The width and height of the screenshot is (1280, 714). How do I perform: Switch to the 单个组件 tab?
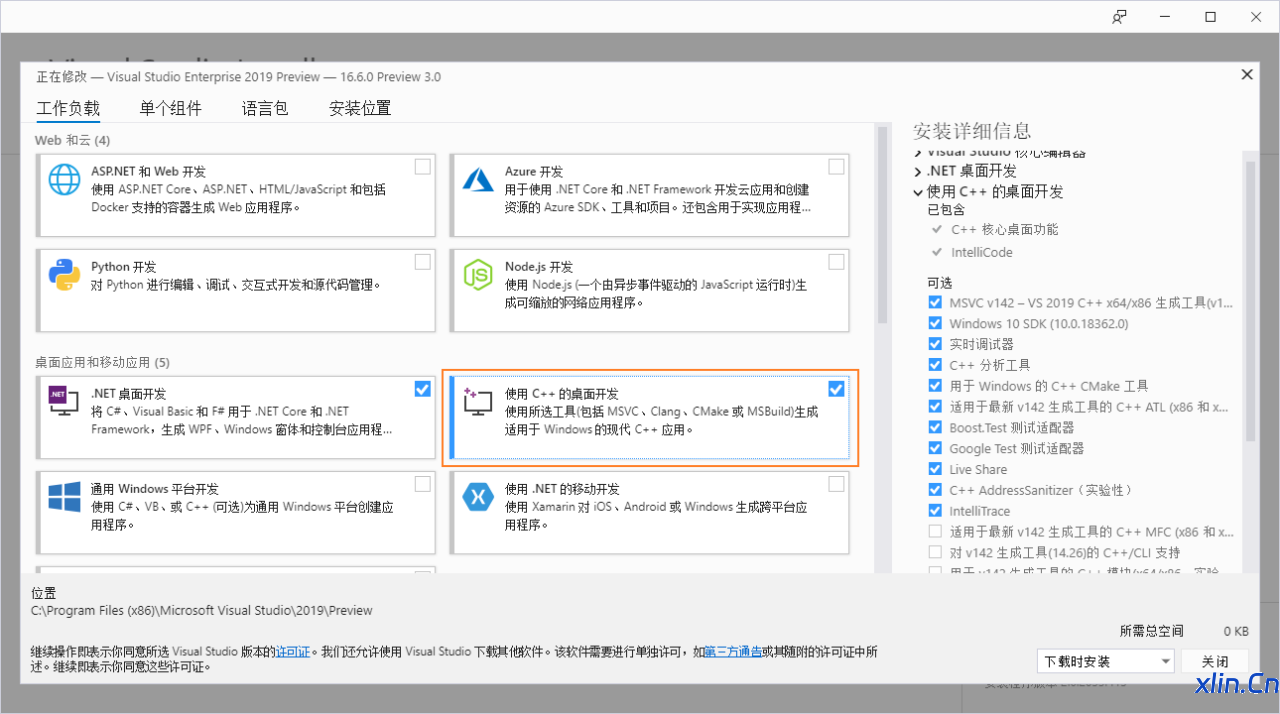click(170, 108)
